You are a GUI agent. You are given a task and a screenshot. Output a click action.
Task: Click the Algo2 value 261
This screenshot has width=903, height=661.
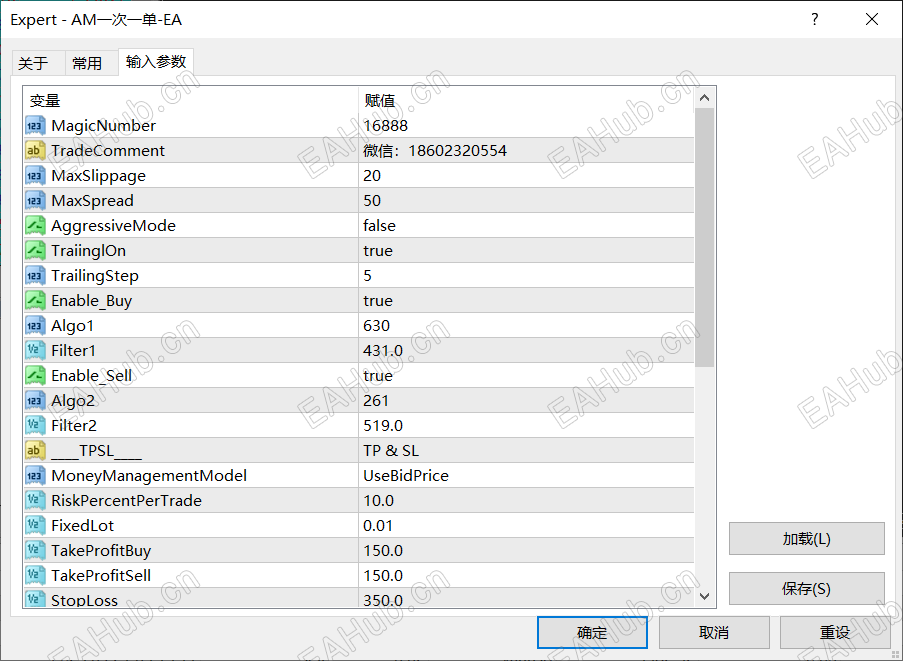(375, 401)
